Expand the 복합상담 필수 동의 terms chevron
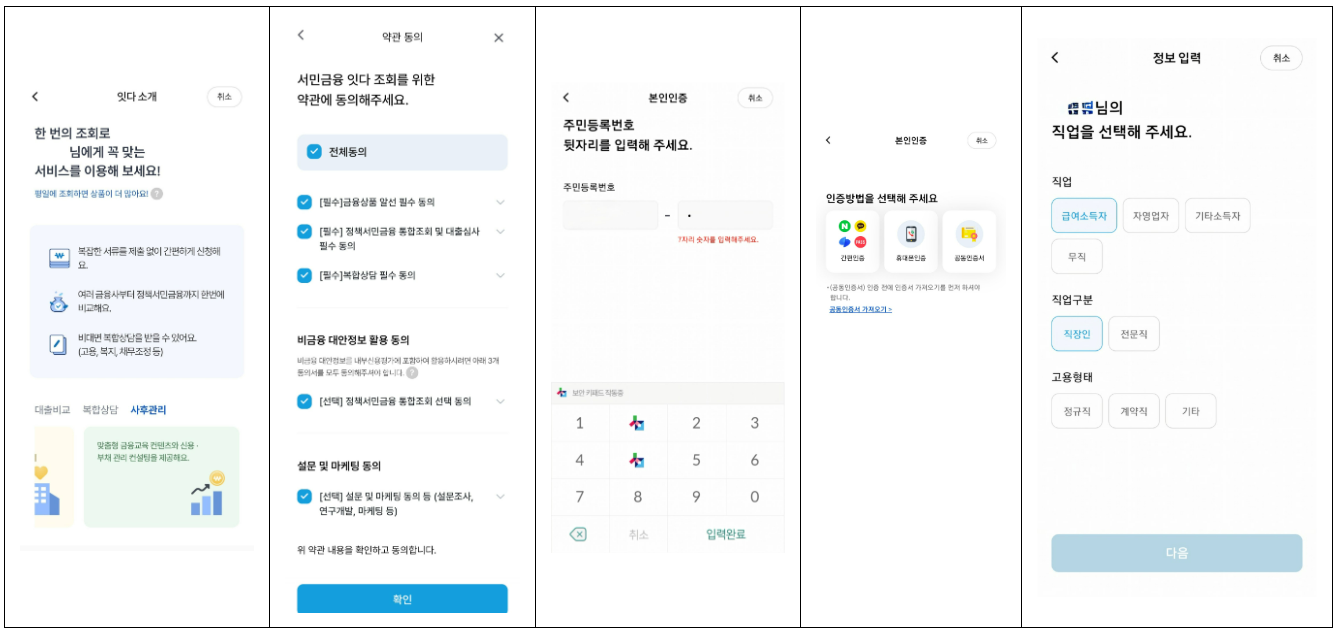 click(x=500, y=276)
